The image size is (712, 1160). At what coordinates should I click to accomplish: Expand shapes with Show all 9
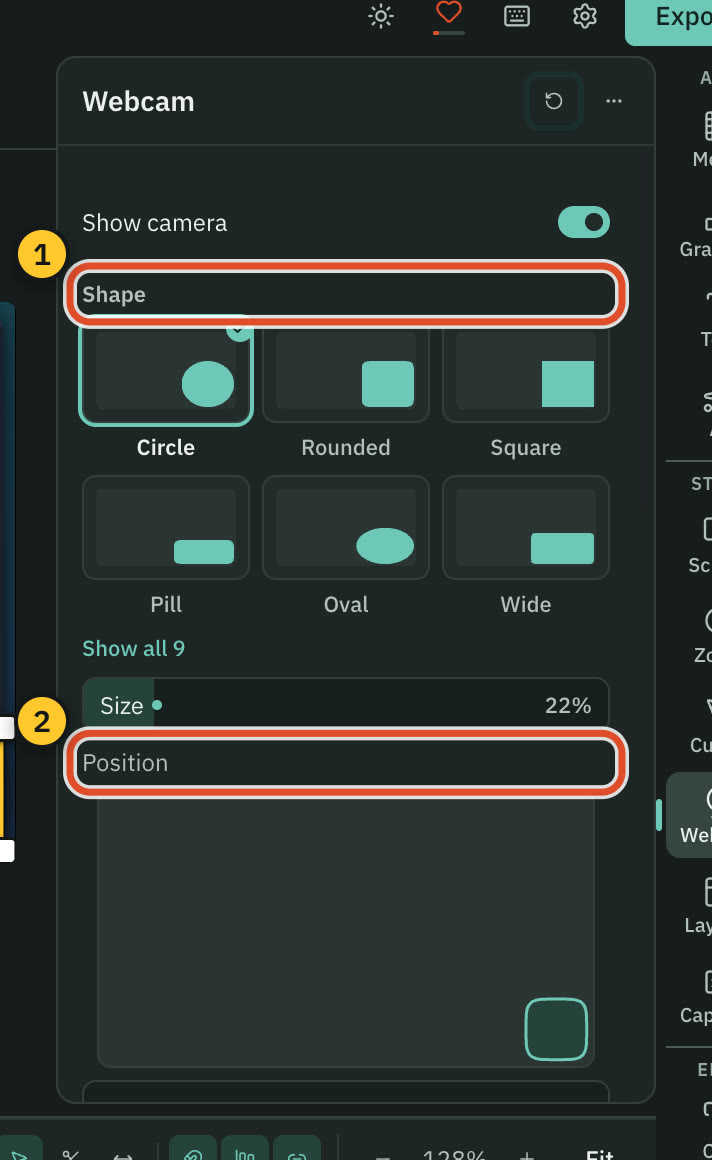[133, 649]
